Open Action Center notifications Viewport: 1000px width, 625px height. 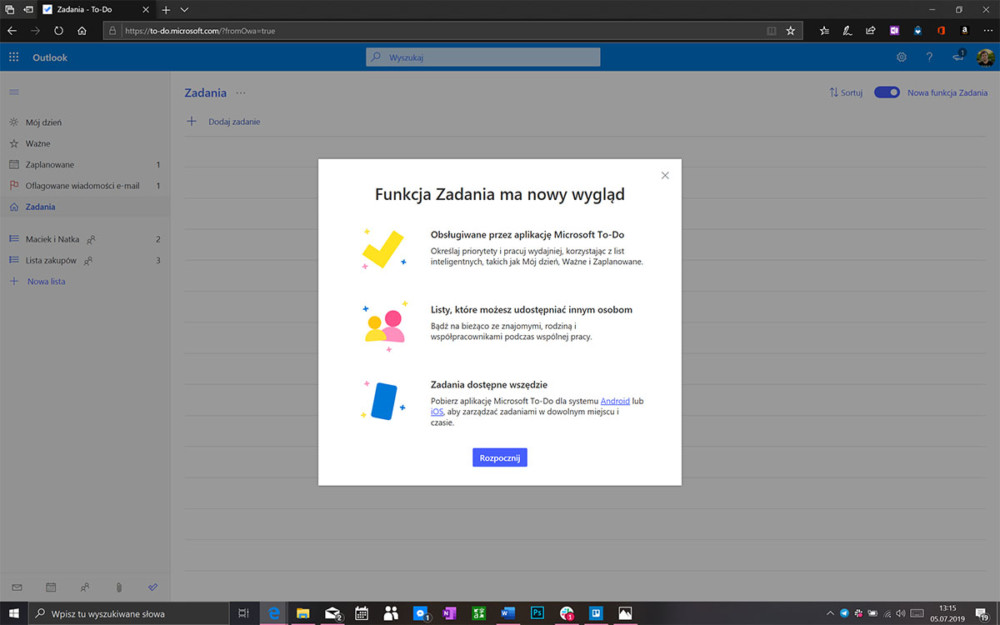point(983,614)
